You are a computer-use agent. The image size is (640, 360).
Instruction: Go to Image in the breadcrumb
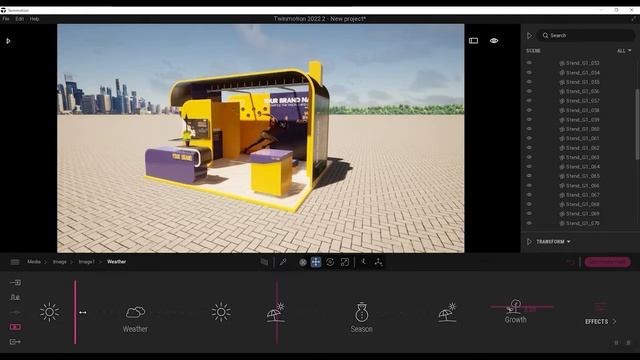[60, 262]
